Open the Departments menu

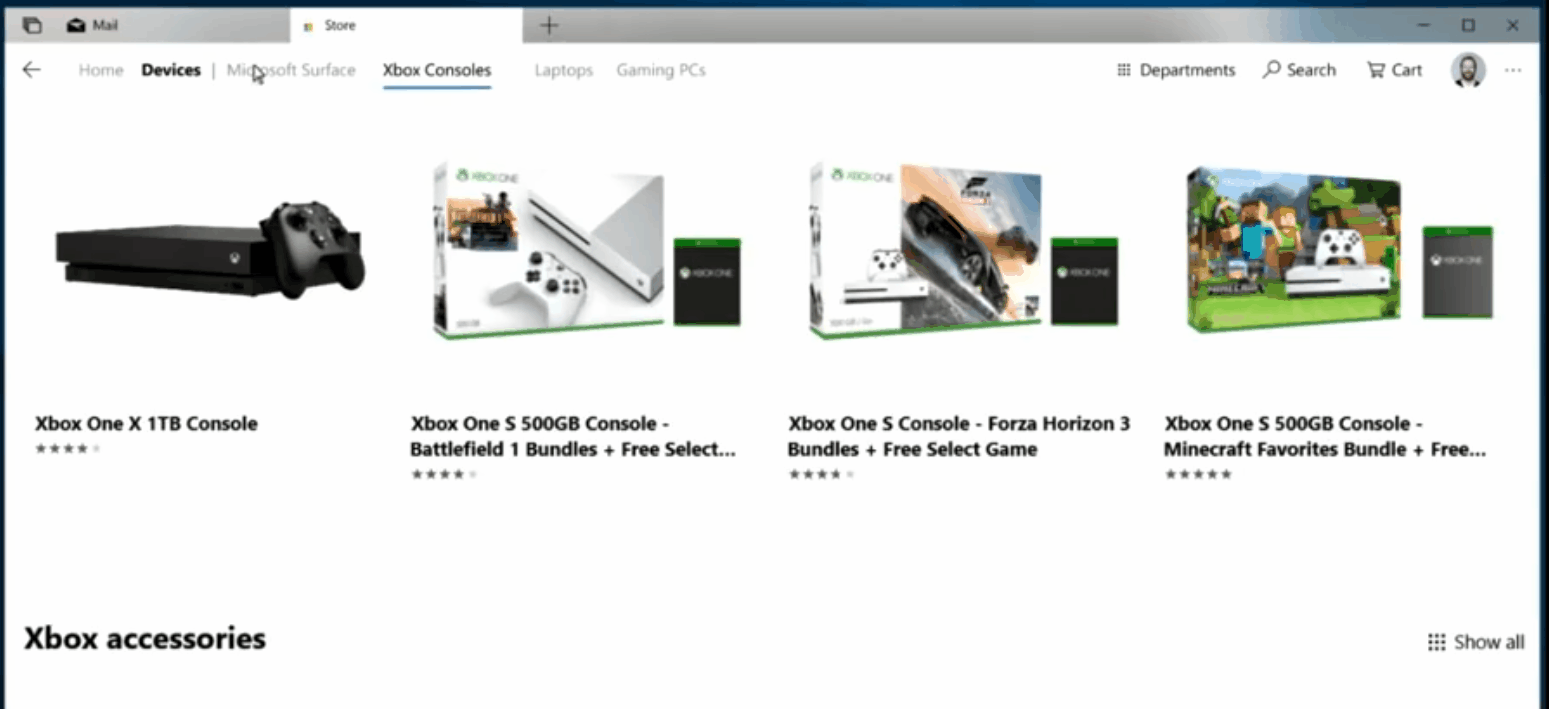pos(1176,70)
